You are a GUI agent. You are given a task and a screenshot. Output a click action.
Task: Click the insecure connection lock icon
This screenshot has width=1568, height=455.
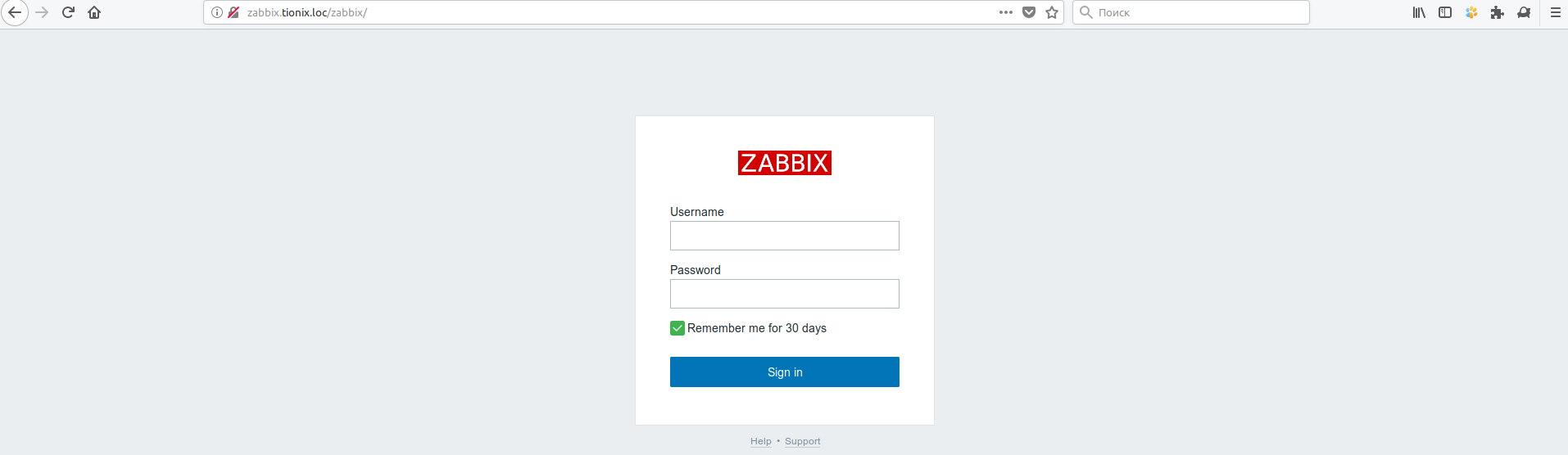pyautogui.click(x=233, y=12)
